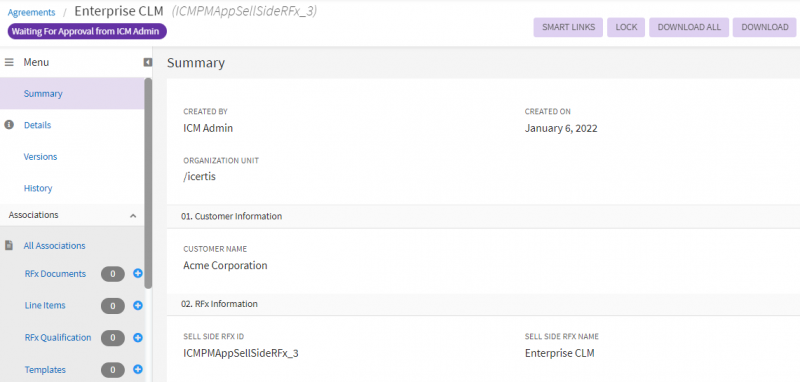Screen dimensions: 800x382
Task: Add a new Templates association
Action: click(x=137, y=369)
